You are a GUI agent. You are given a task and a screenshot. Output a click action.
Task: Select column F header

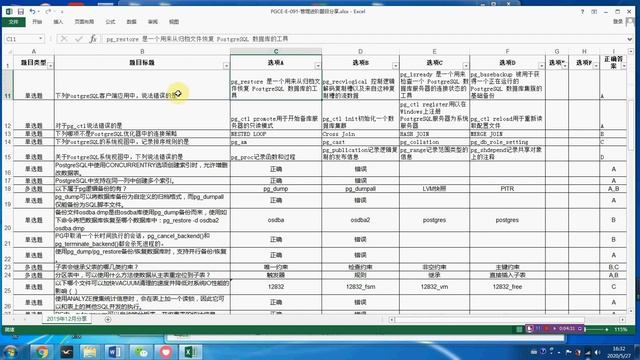click(507, 51)
